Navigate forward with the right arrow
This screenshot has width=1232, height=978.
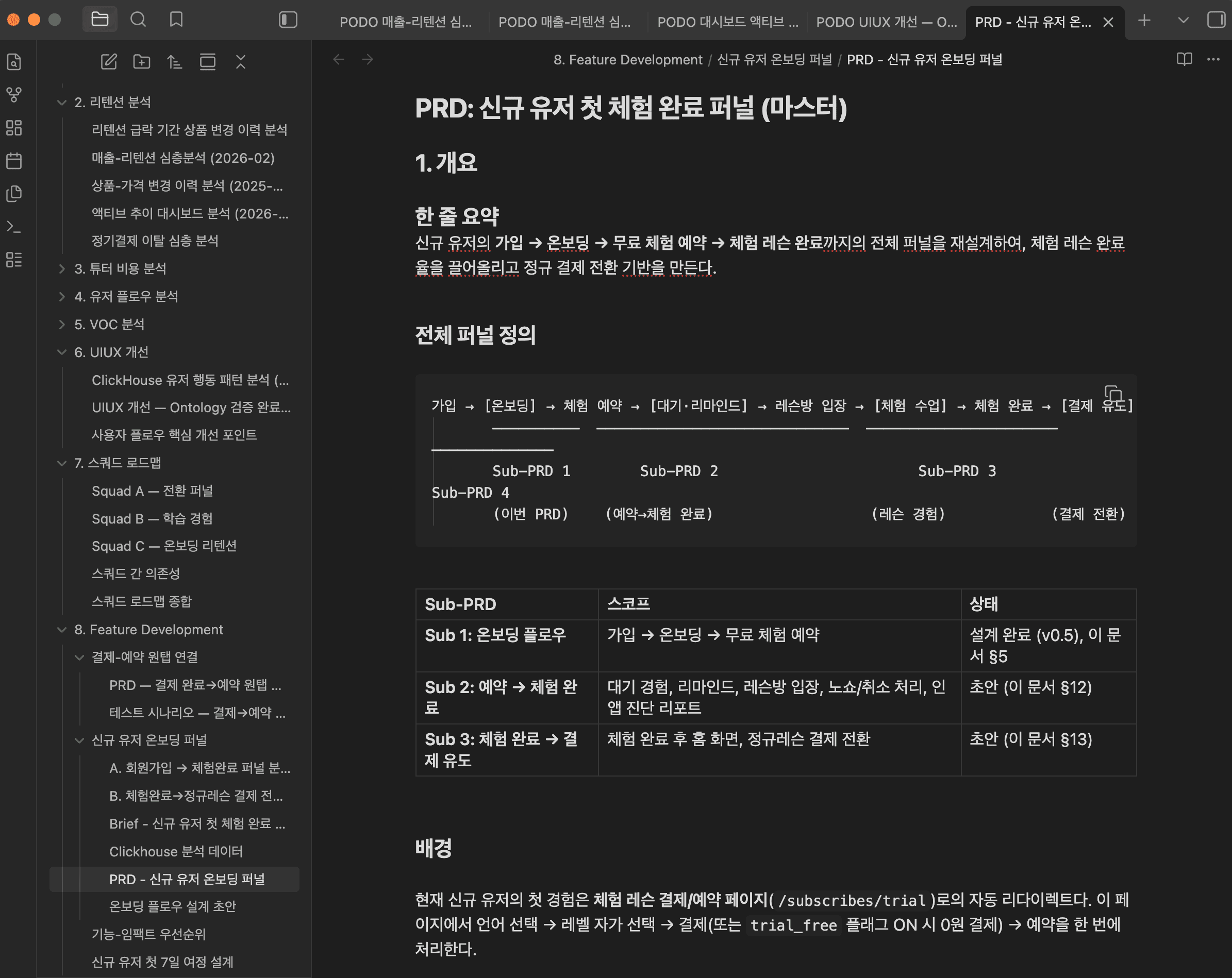pos(368,59)
